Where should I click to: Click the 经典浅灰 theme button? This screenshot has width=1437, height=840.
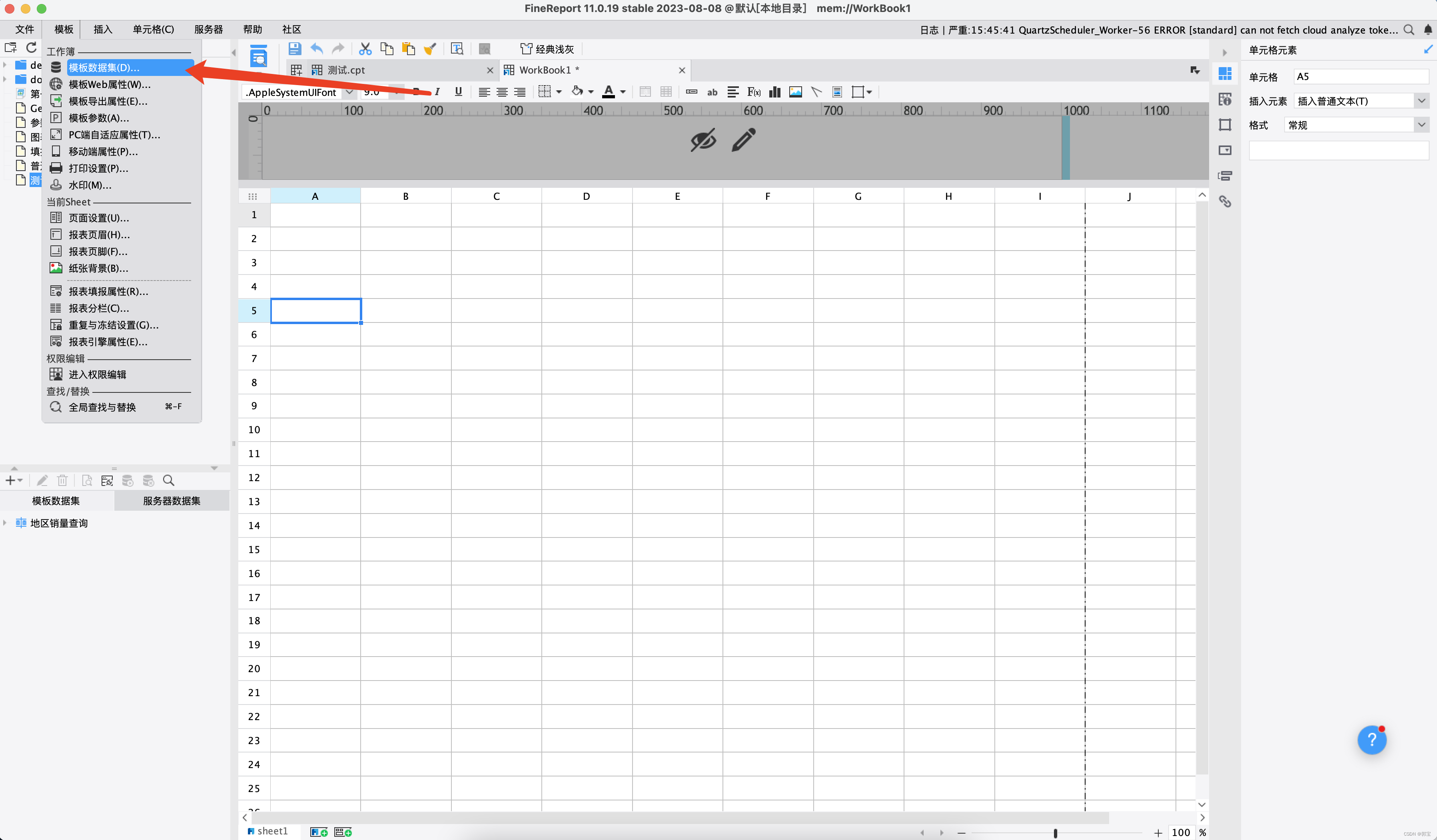click(547, 49)
